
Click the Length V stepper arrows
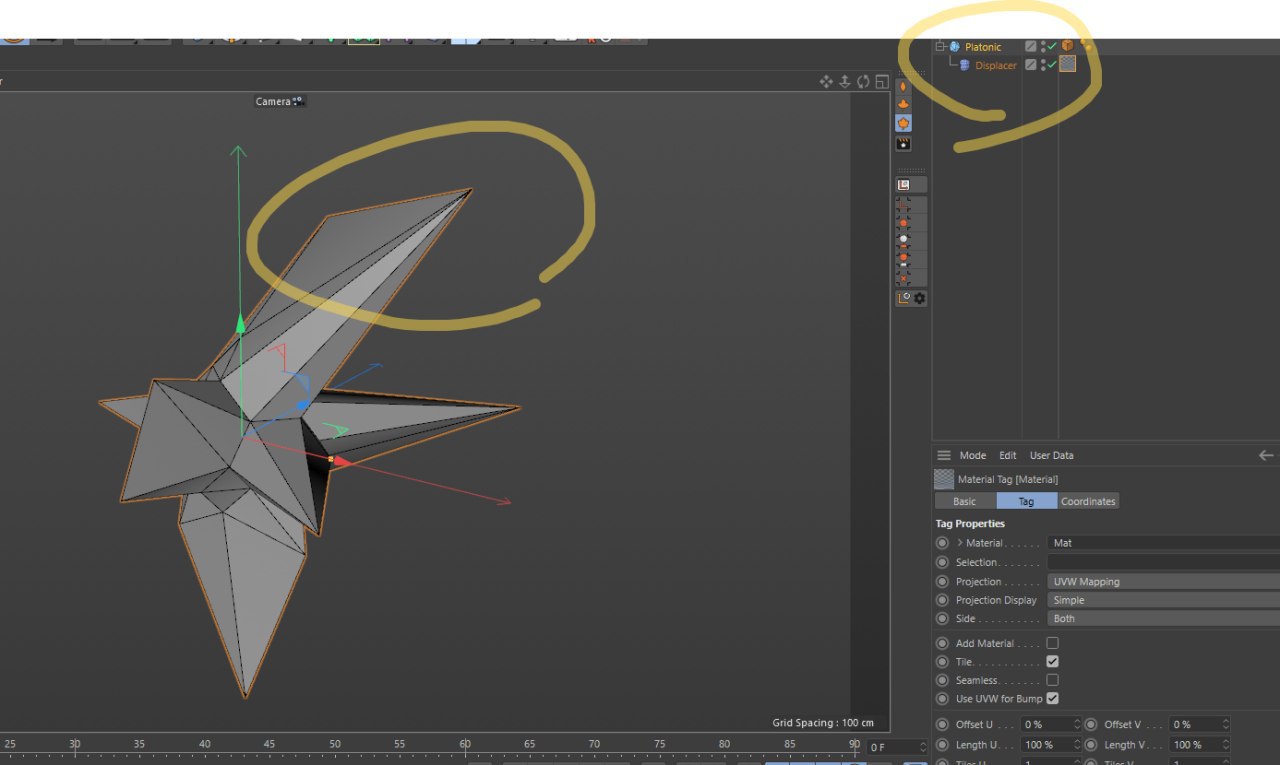tap(1226, 745)
